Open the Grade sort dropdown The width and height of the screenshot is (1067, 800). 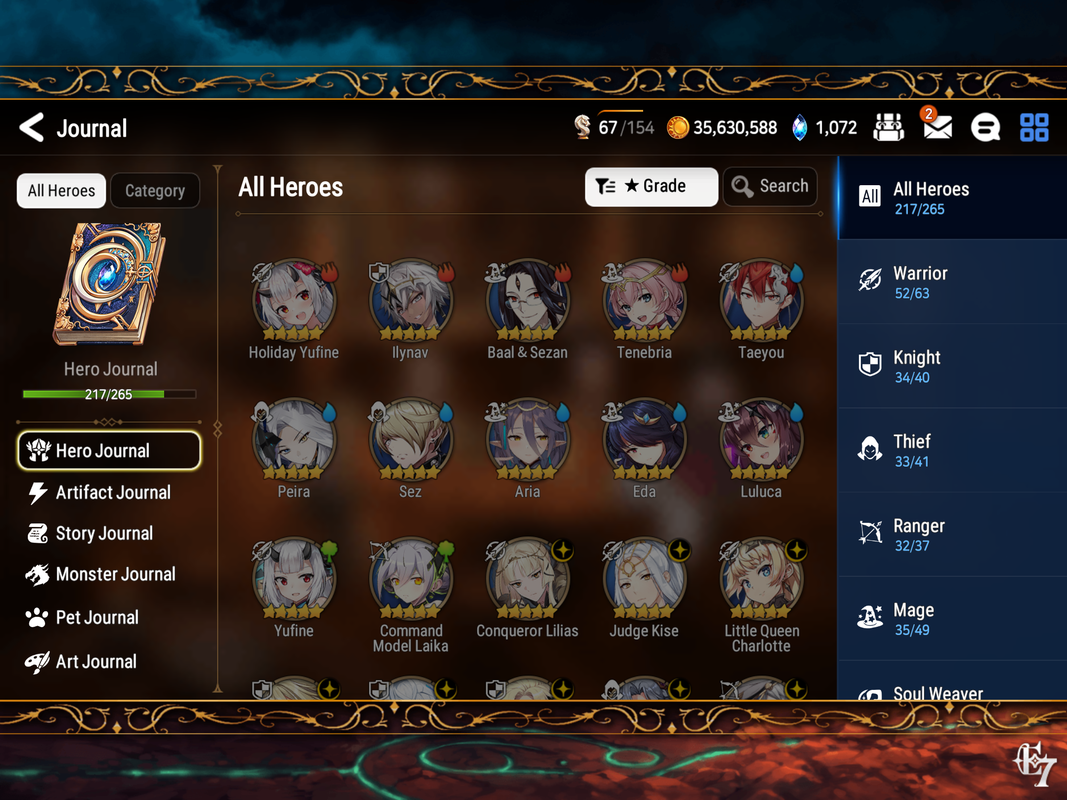[651, 186]
